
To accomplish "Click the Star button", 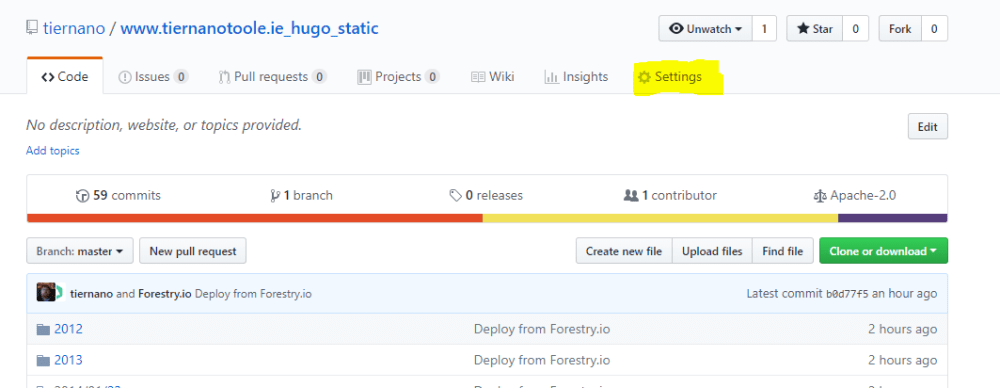I will 814,29.
